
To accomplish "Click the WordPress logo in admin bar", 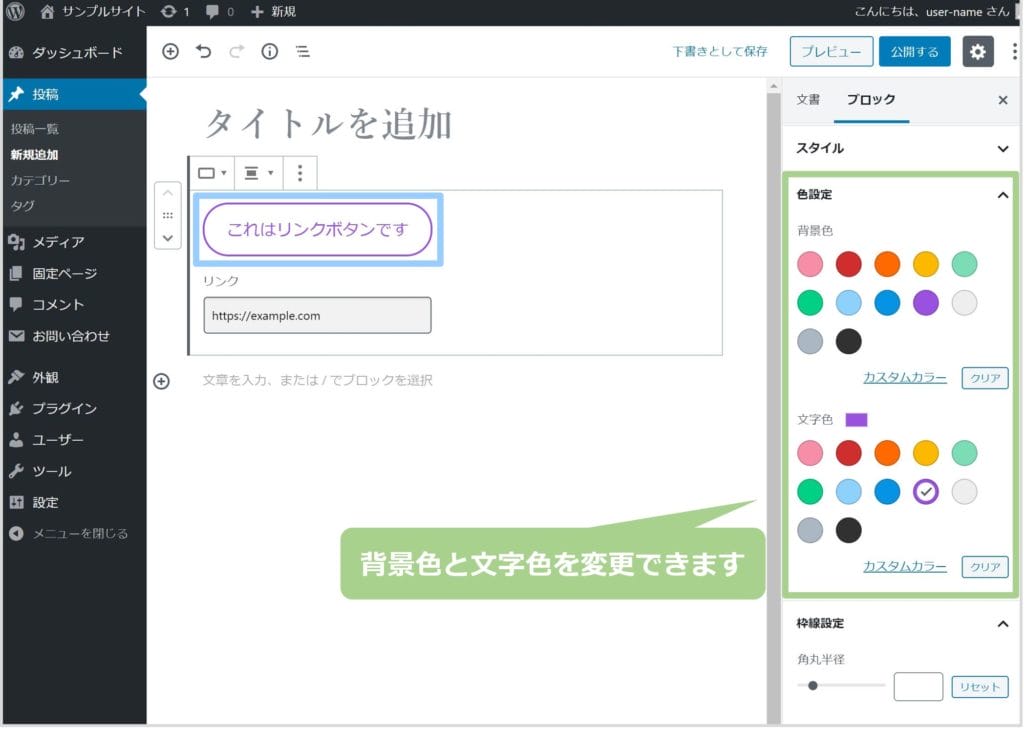I will point(15,12).
